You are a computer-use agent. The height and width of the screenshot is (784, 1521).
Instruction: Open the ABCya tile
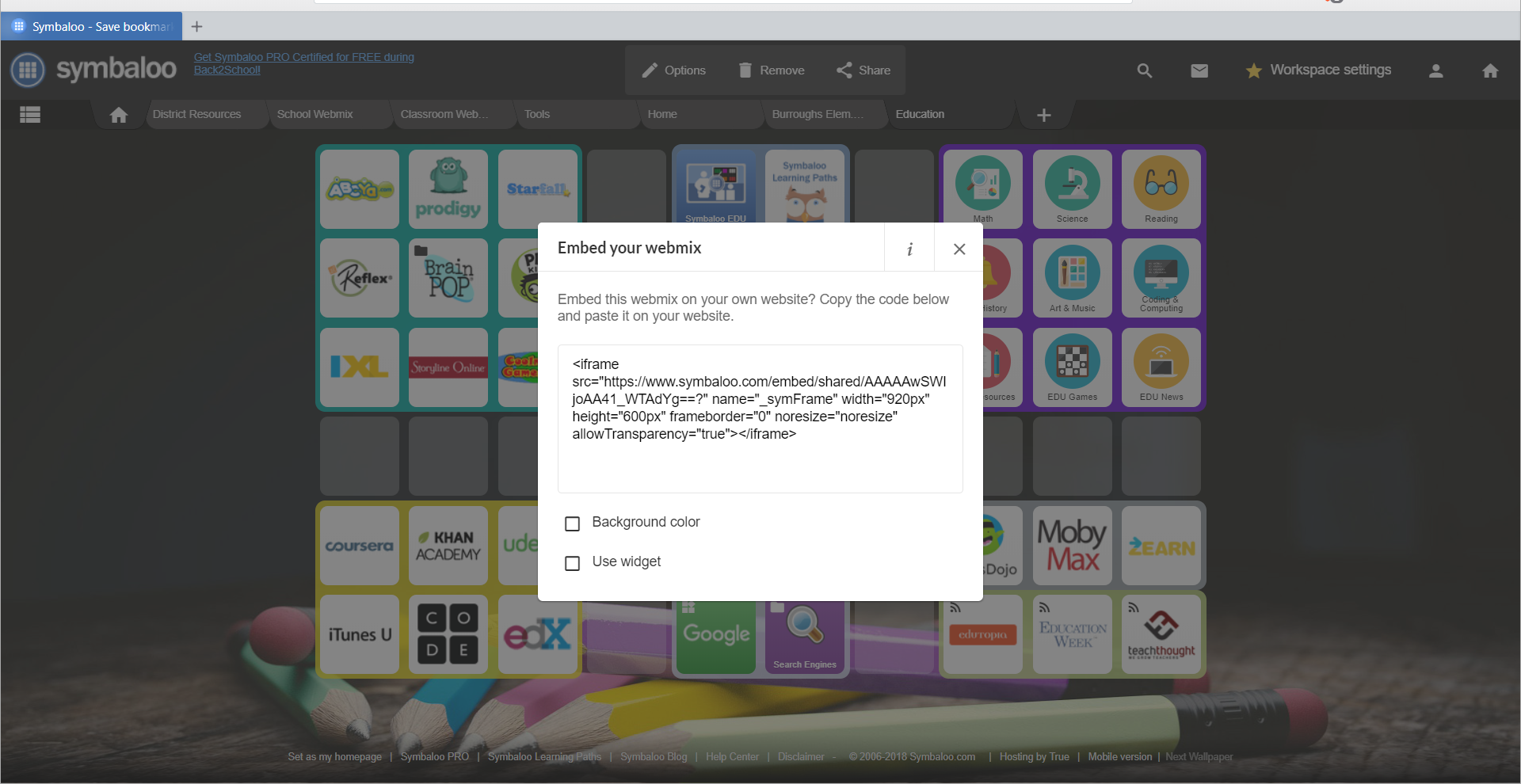360,189
